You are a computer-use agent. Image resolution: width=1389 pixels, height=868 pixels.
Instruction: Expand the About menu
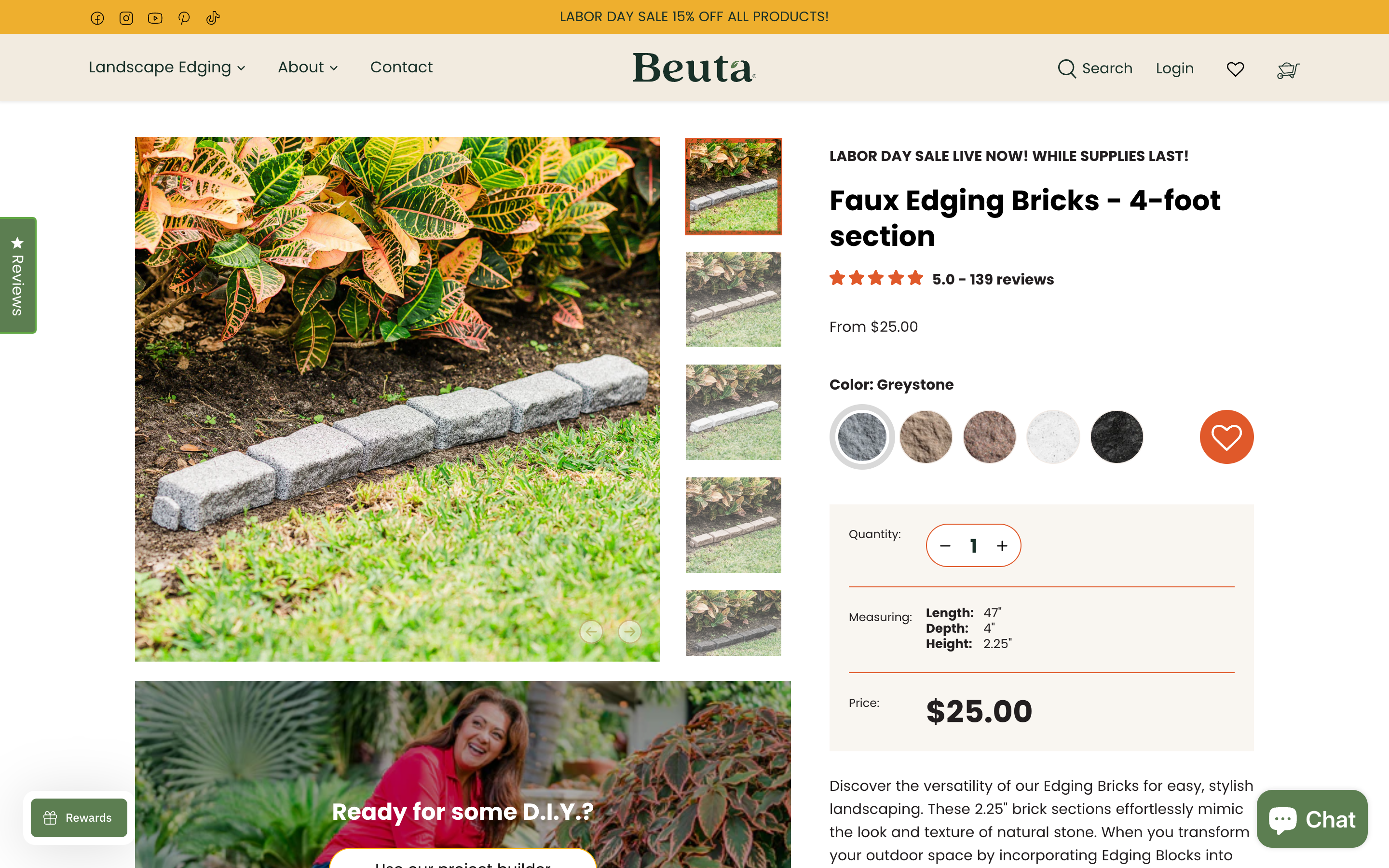coord(308,67)
